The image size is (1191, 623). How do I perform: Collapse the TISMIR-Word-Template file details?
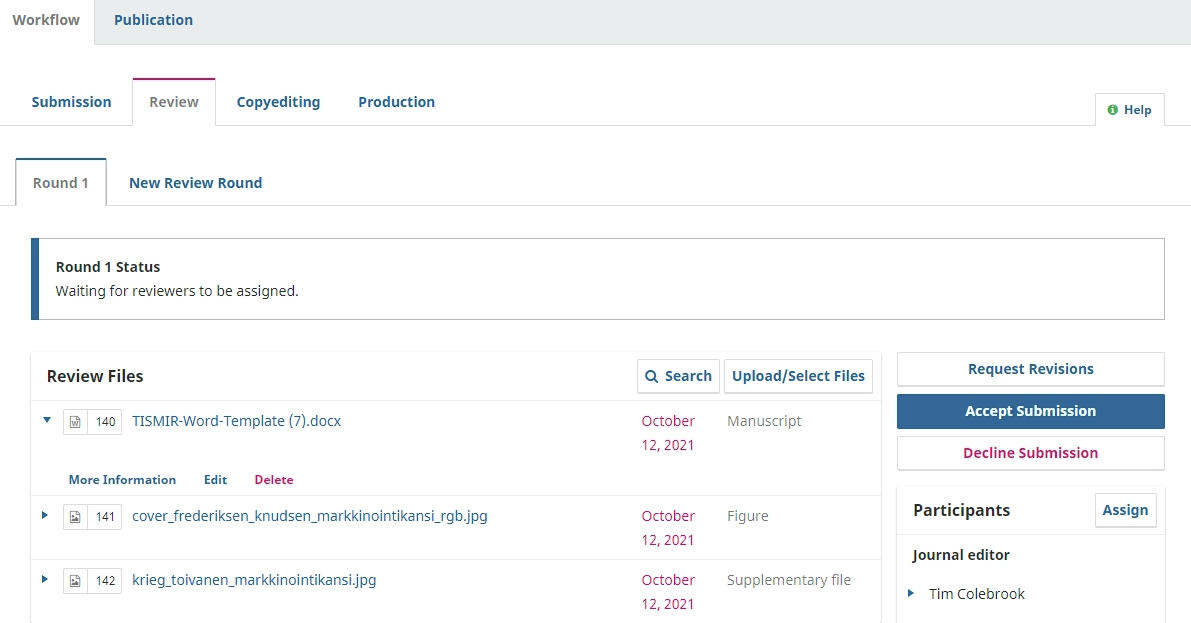coord(46,421)
